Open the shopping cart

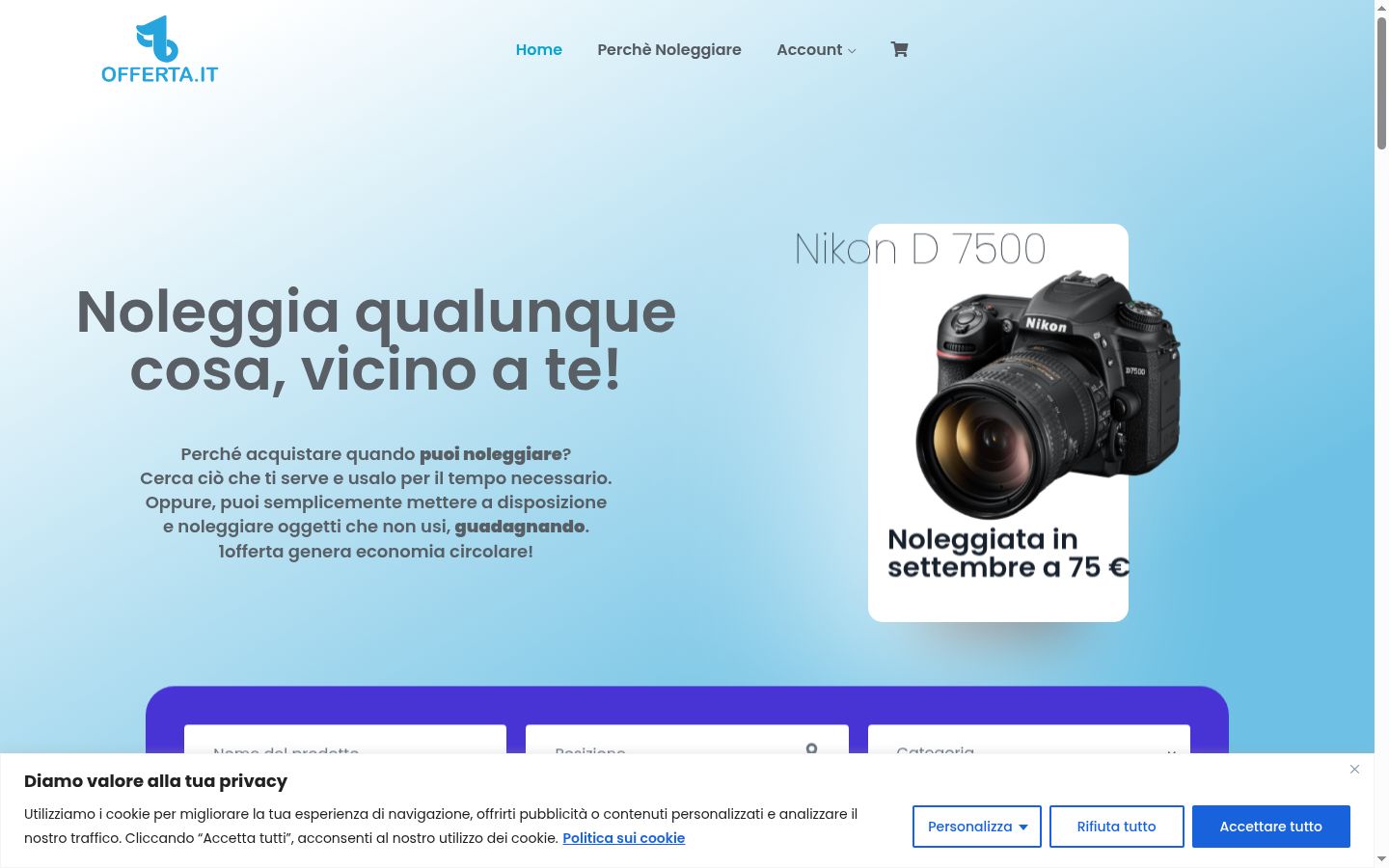pos(899,49)
